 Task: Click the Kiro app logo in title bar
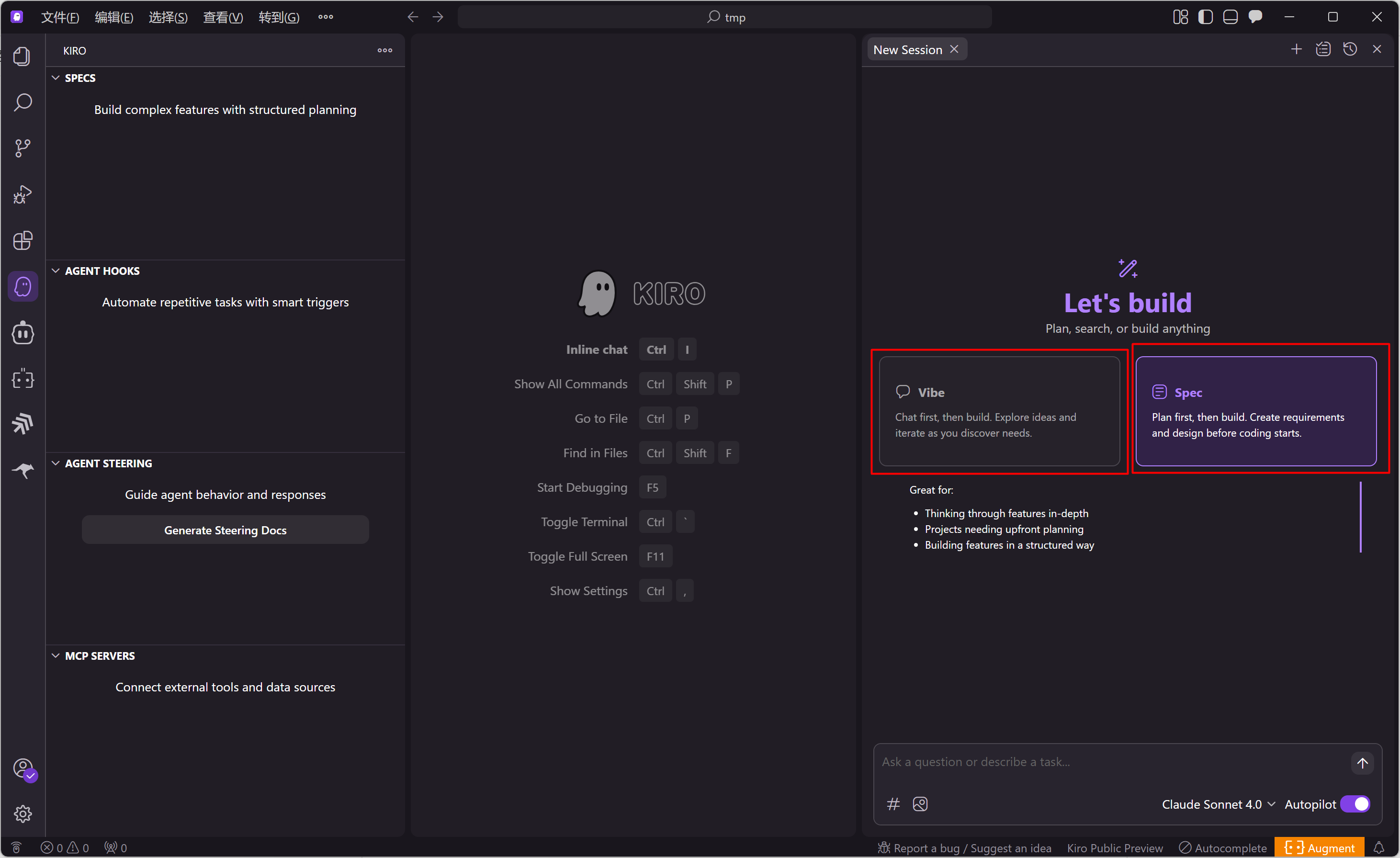pyautogui.click(x=17, y=17)
